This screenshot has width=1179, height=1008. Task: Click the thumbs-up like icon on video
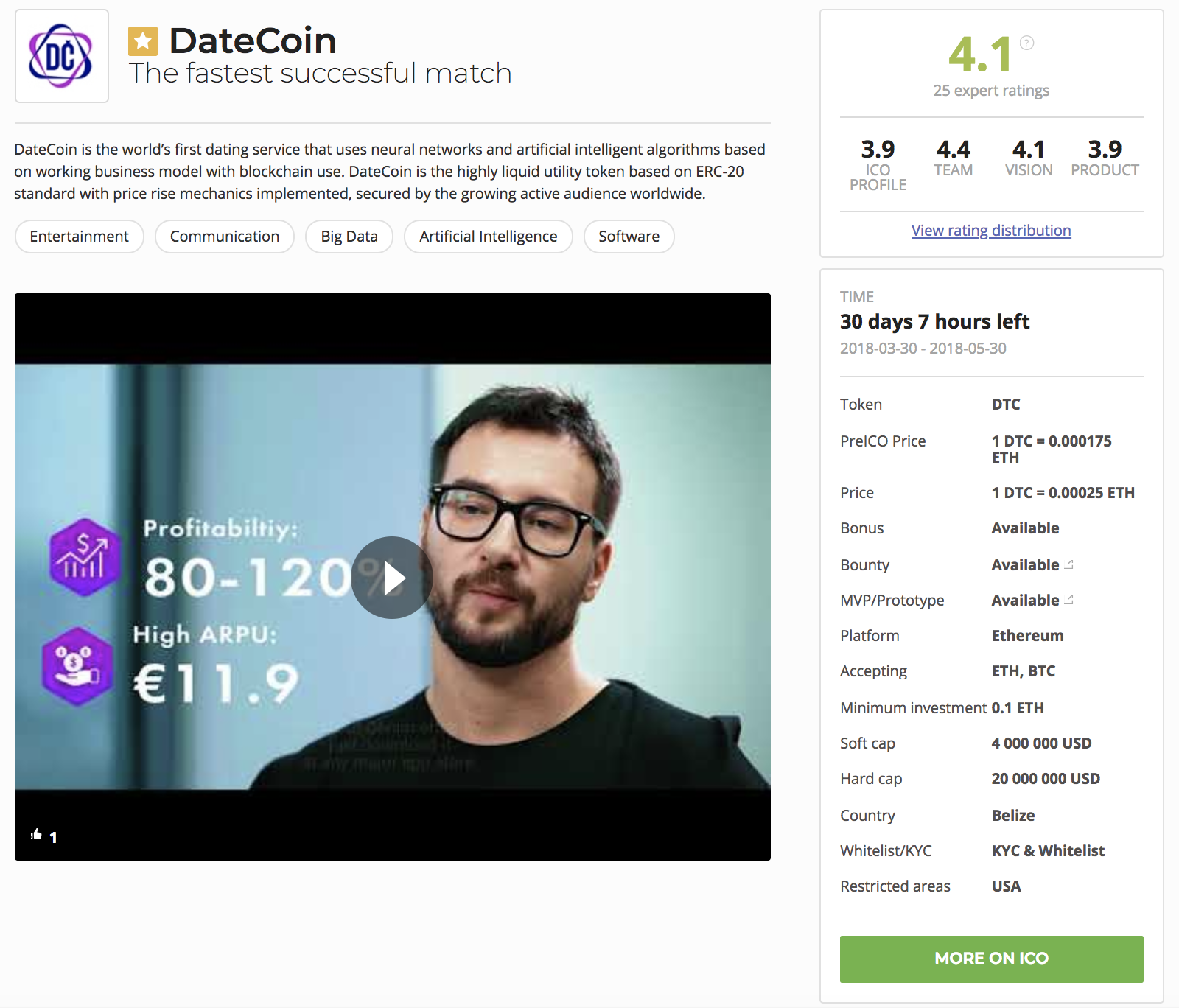click(x=36, y=834)
